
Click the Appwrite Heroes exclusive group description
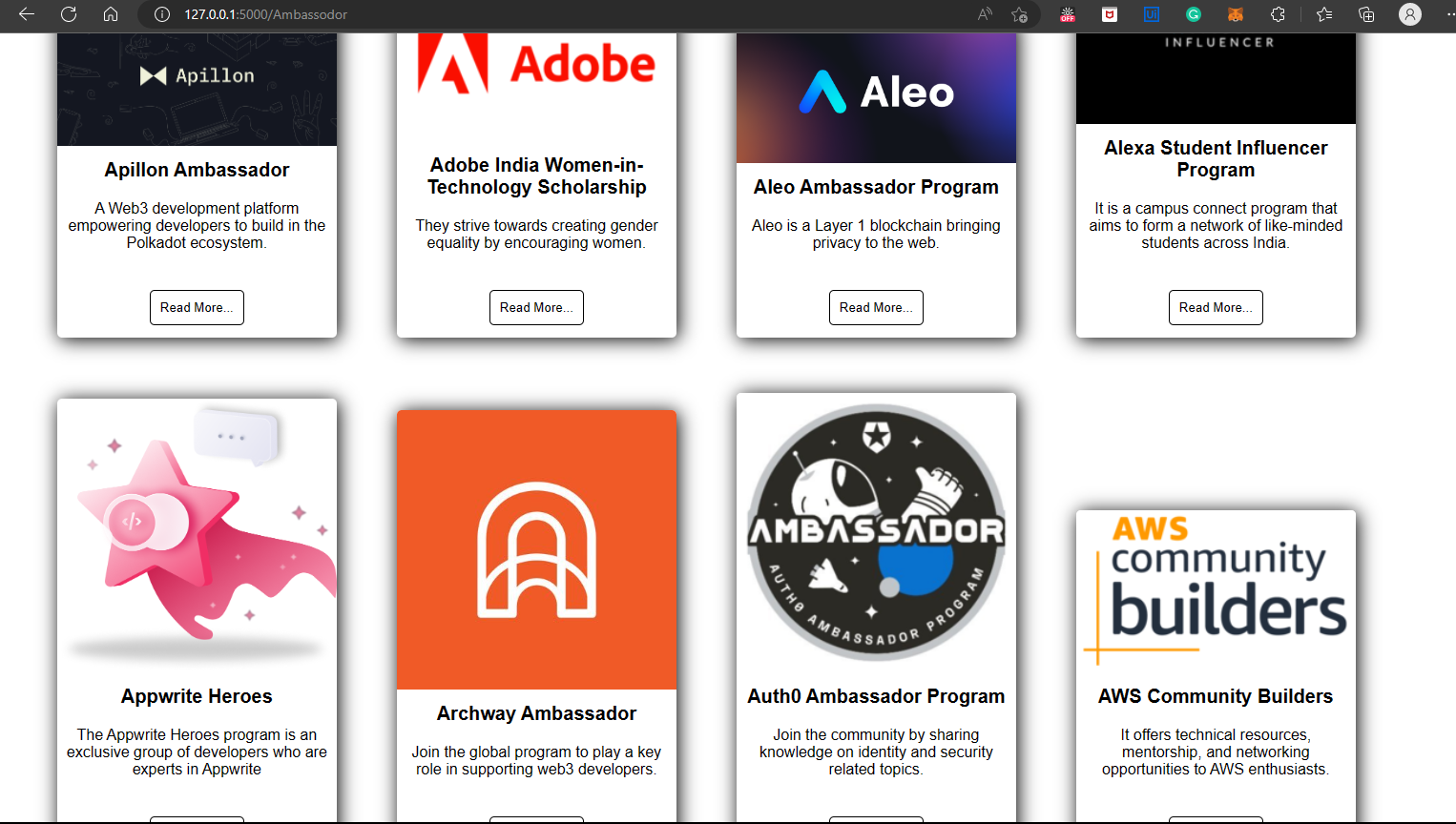point(197,752)
